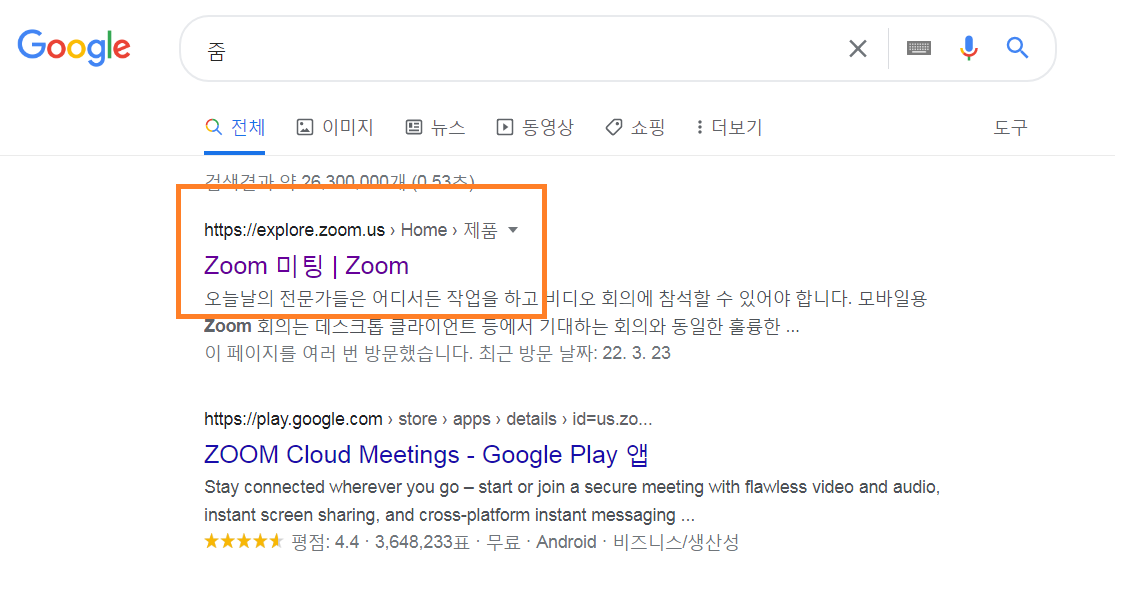Go to Google home via the logo
This screenshot has width=1130, height=592.
click(74, 48)
